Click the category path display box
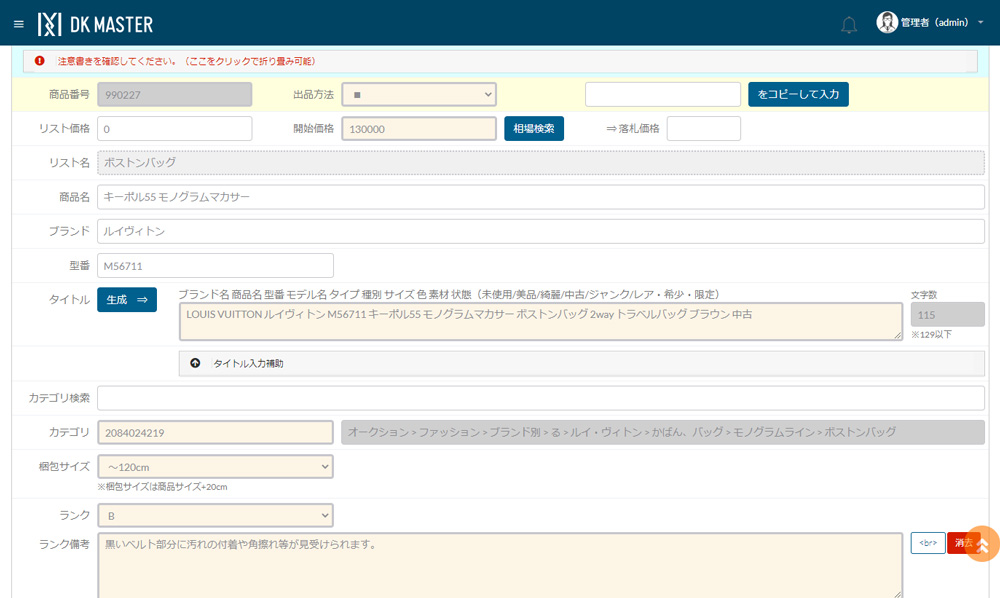The height and width of the screenshot is (598, 1000). pyautogui.click(x=663, y=432)
